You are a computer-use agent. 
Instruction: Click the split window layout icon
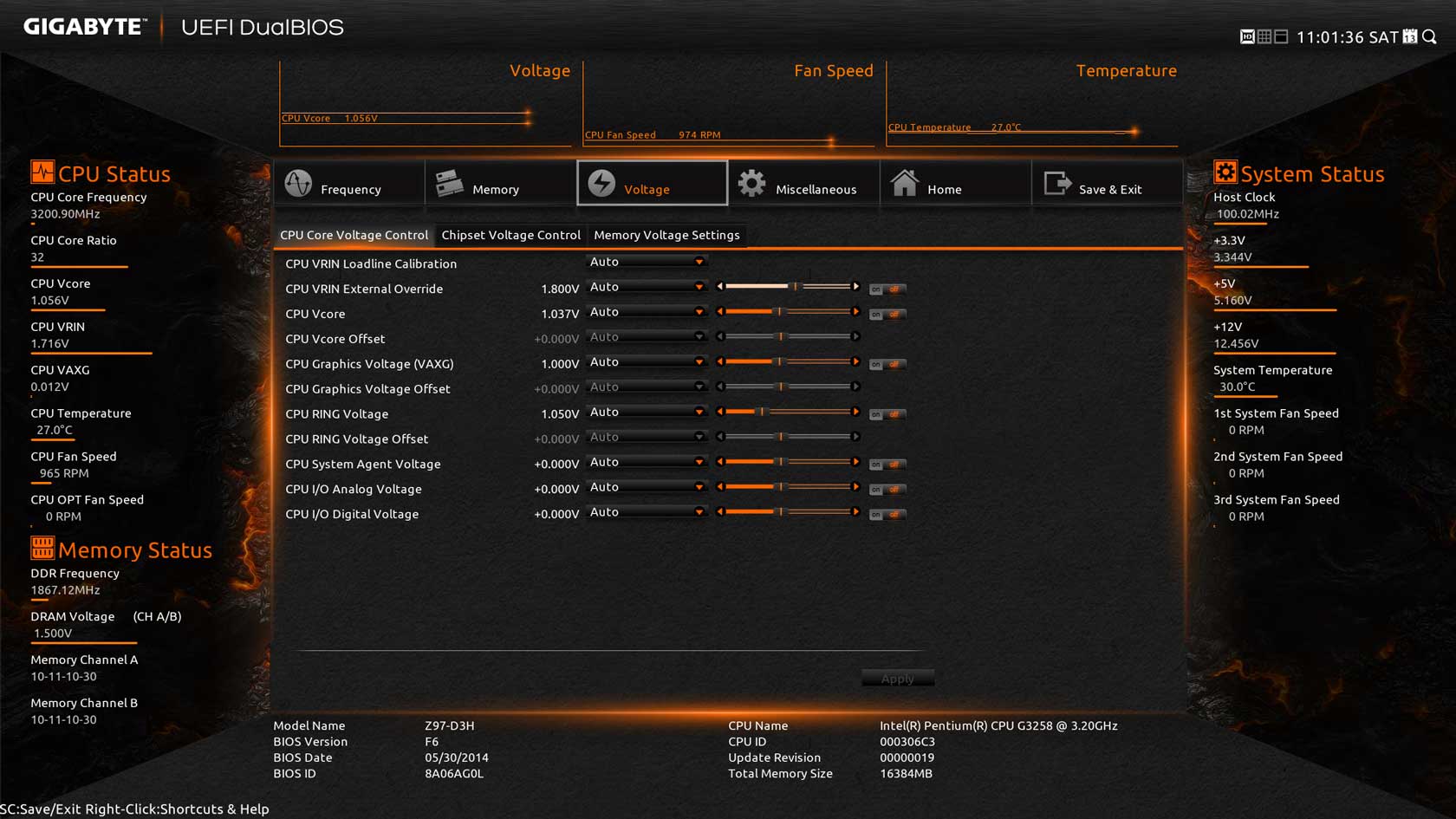pyautogui.click(x=1281, y=36)
